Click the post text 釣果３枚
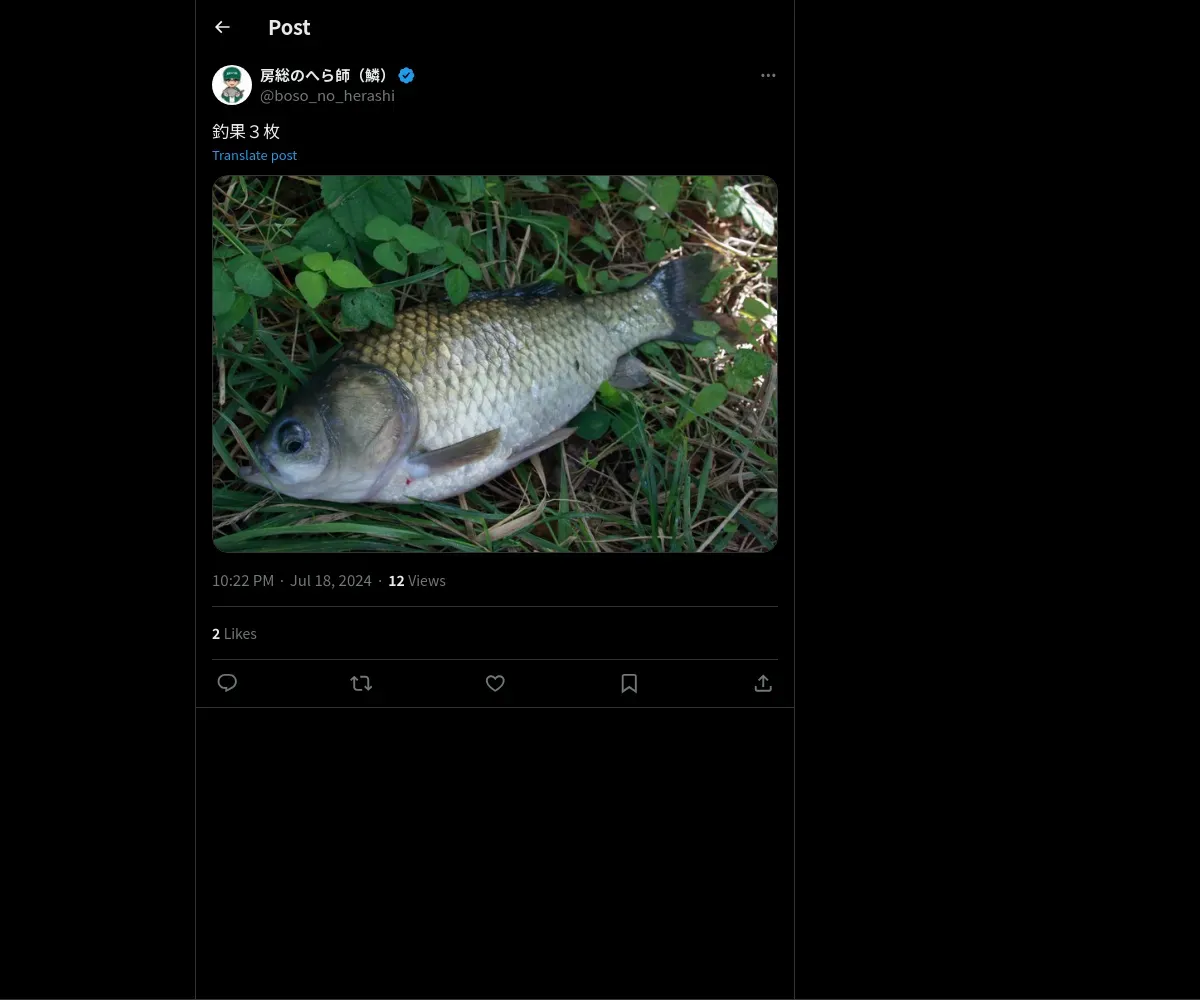This screenshot has height=1000, width=1200. pos(246,131)
